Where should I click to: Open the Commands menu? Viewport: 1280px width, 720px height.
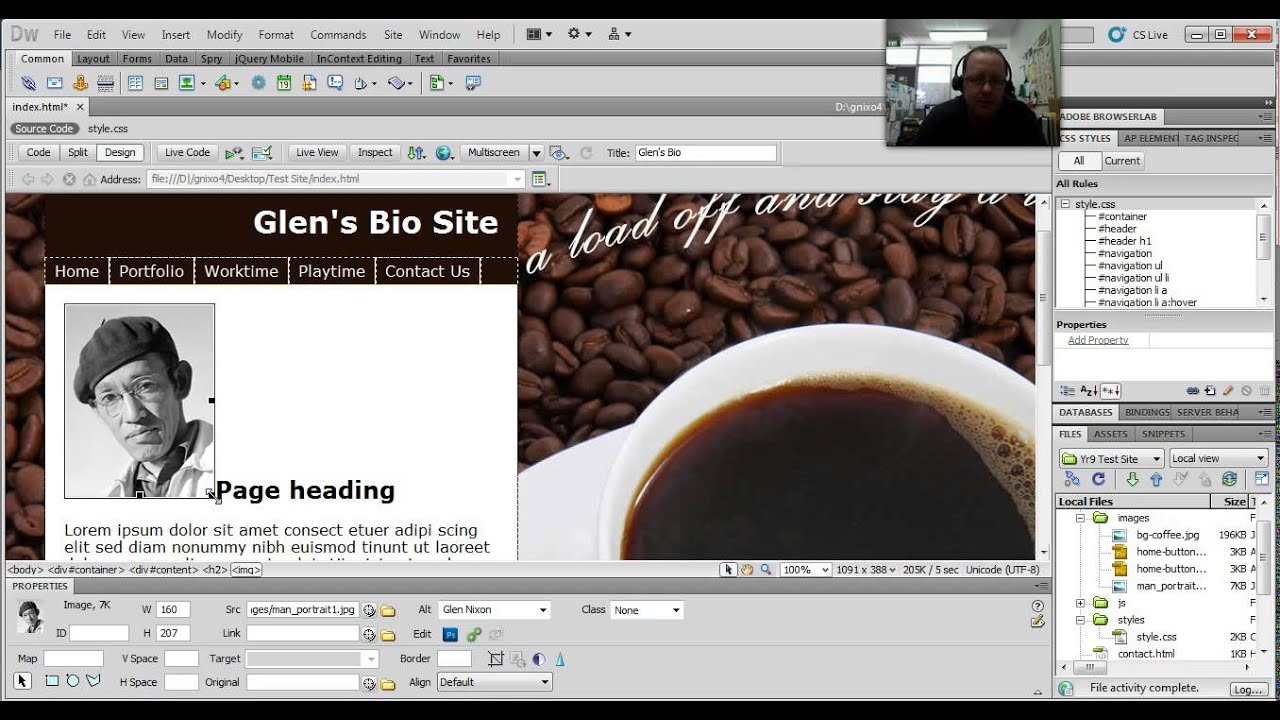pyautogui.click(x=338, y=34)
